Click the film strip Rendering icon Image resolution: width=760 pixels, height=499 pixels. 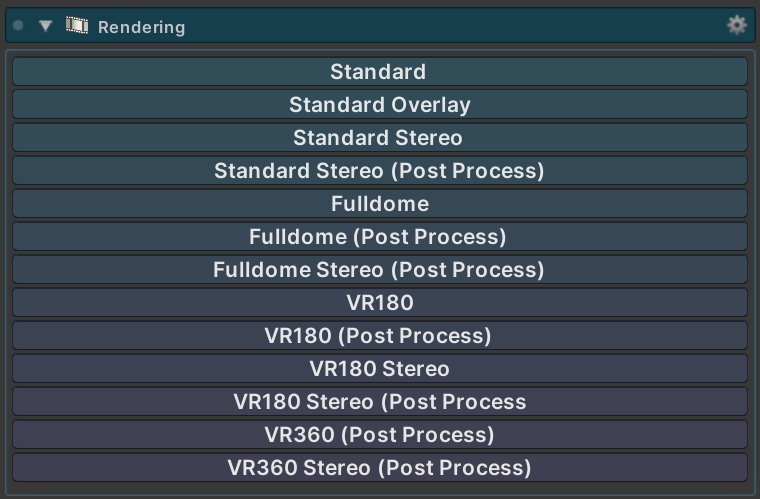click(77, 25)
